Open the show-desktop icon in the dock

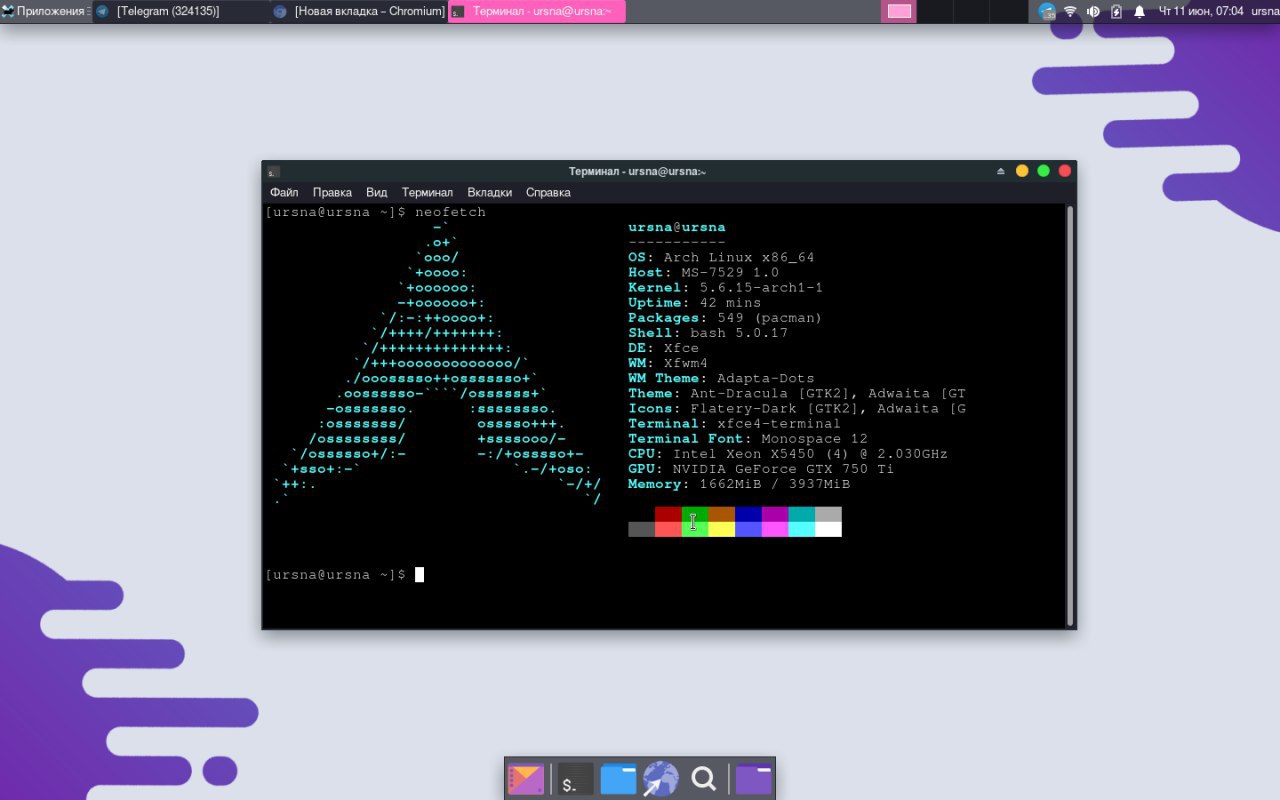tap(525, 779)
